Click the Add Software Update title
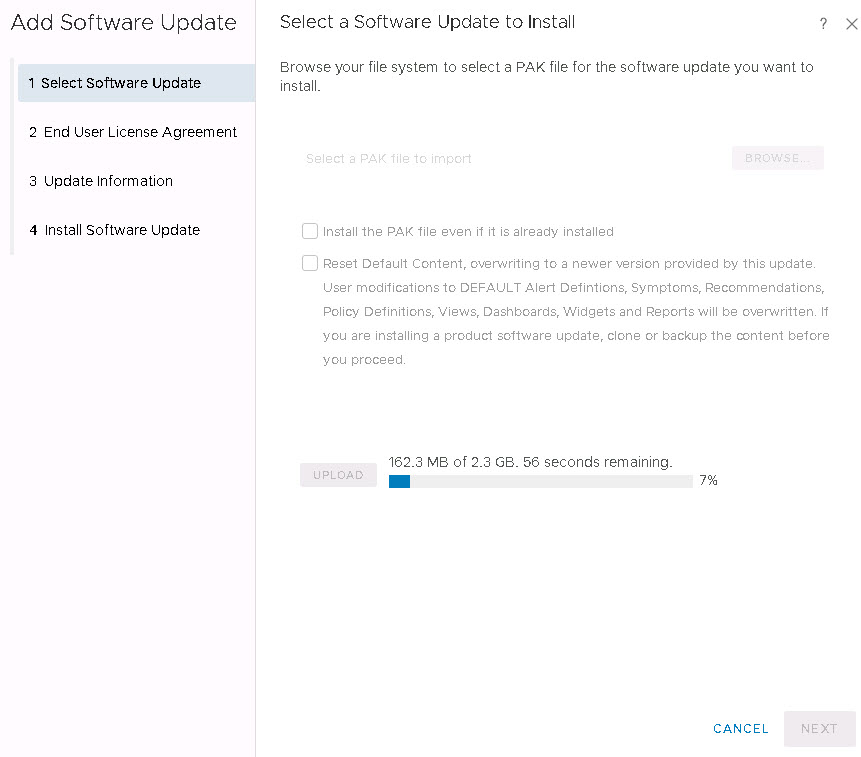 pos(123,23)
